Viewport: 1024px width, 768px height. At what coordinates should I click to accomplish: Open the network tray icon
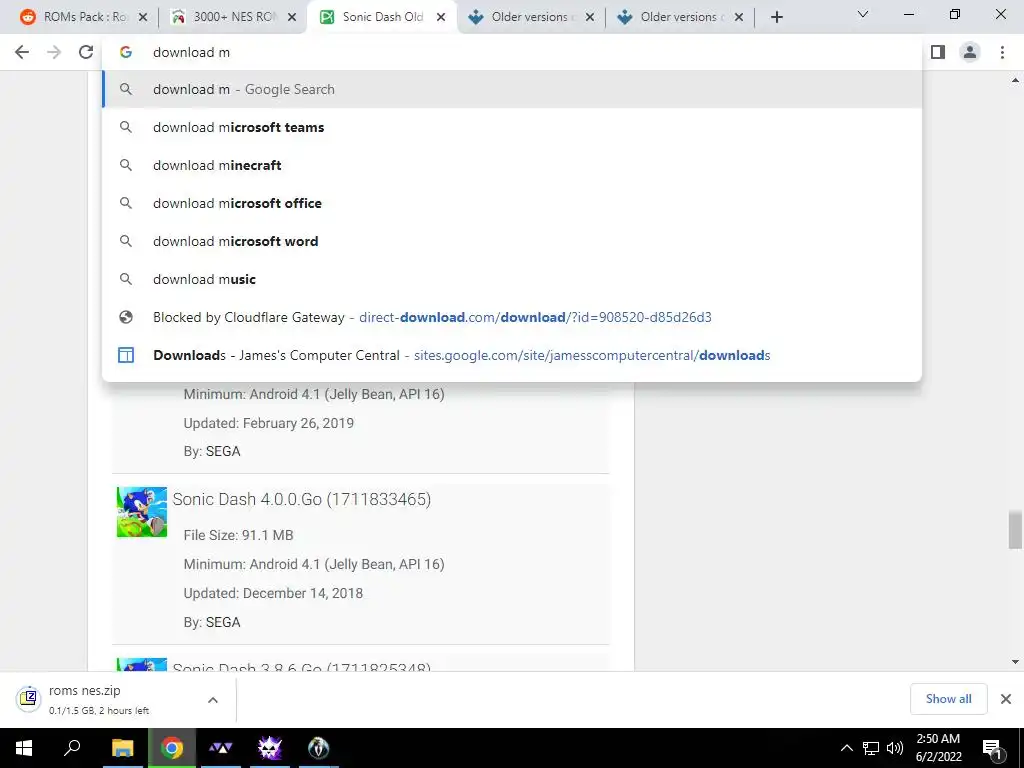click(x=871, y=748)
